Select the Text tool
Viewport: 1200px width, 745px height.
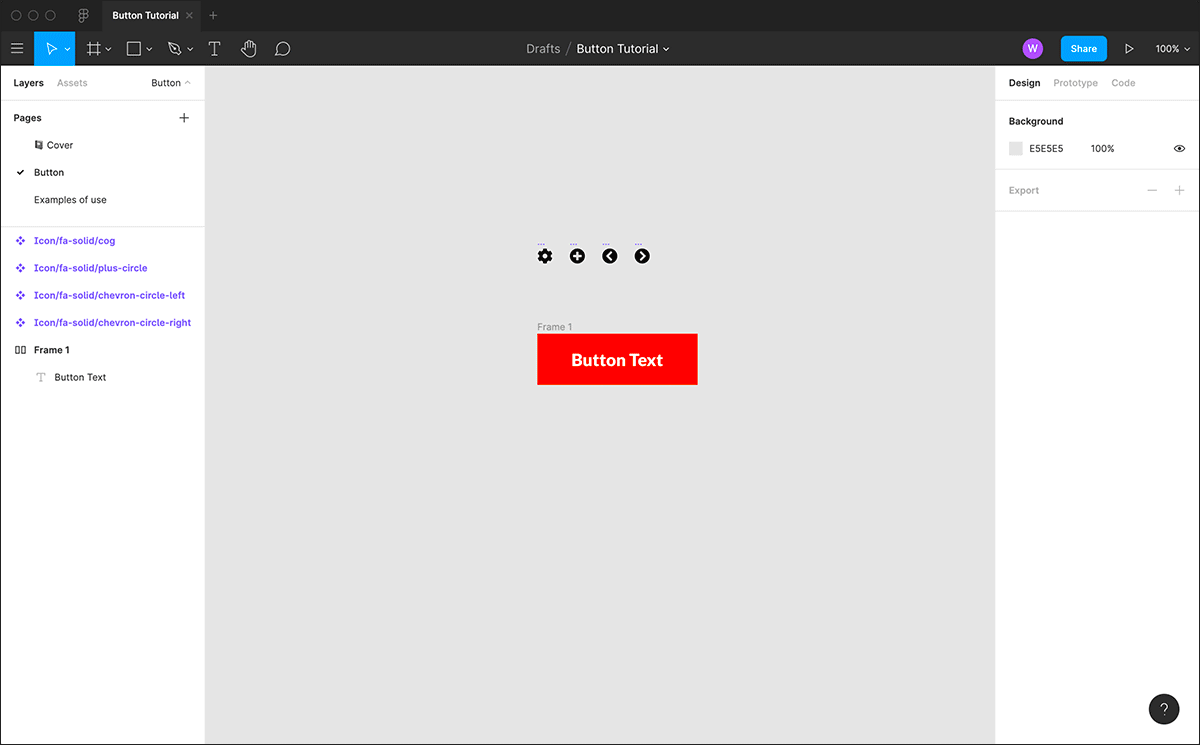point(214,48)
